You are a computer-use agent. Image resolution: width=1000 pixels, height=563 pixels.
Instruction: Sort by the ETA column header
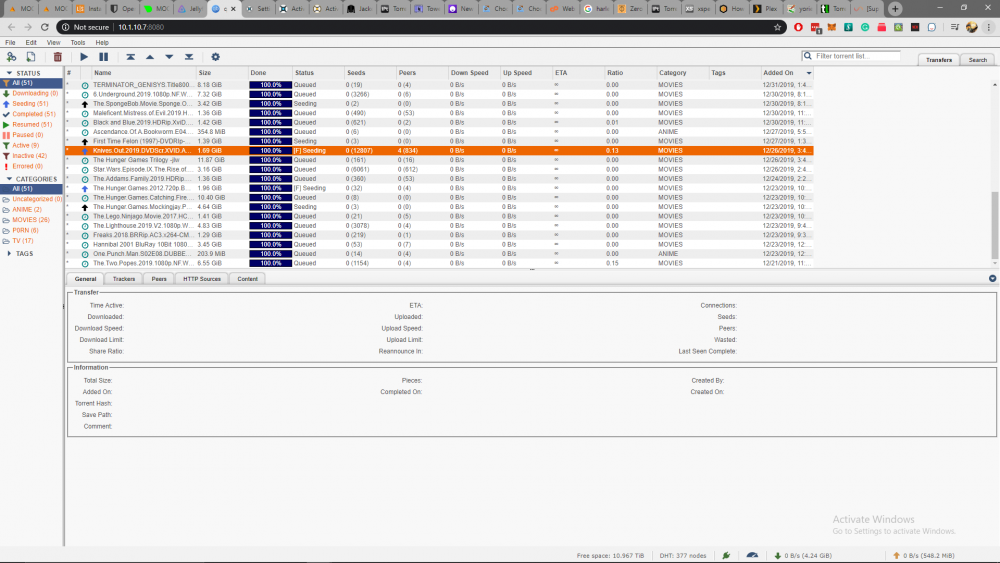[x=578, y=73]
